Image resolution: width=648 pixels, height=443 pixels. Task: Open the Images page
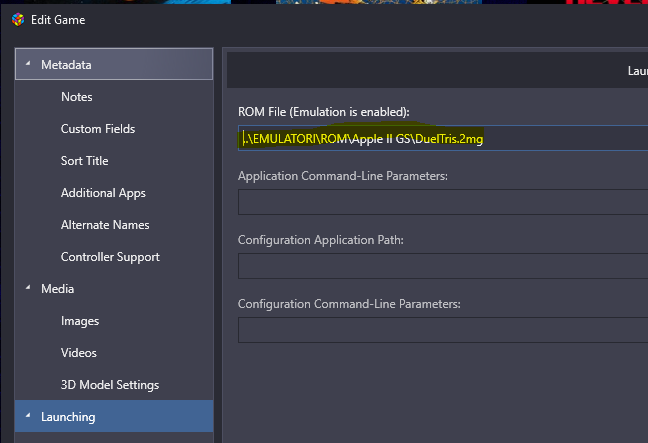(x=79, y=321)
